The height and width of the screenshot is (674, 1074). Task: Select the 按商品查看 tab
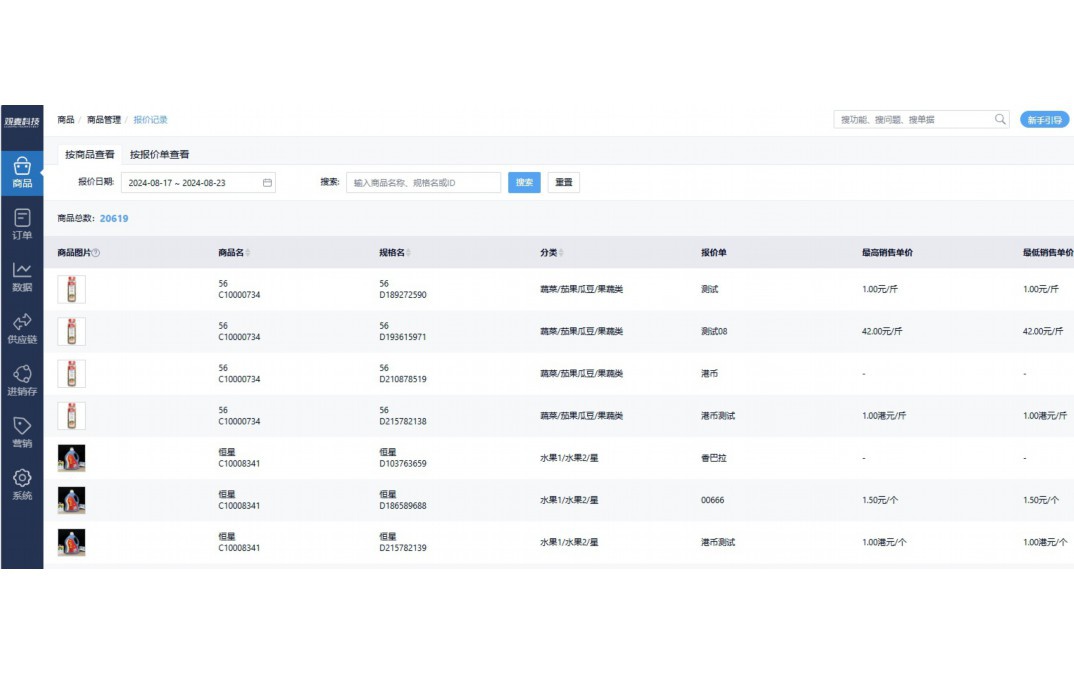click(x=90, y=155)
